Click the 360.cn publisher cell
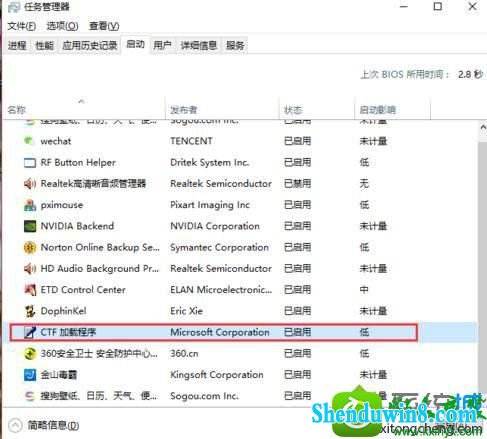 pyautogui.click(x=184, y=354)
